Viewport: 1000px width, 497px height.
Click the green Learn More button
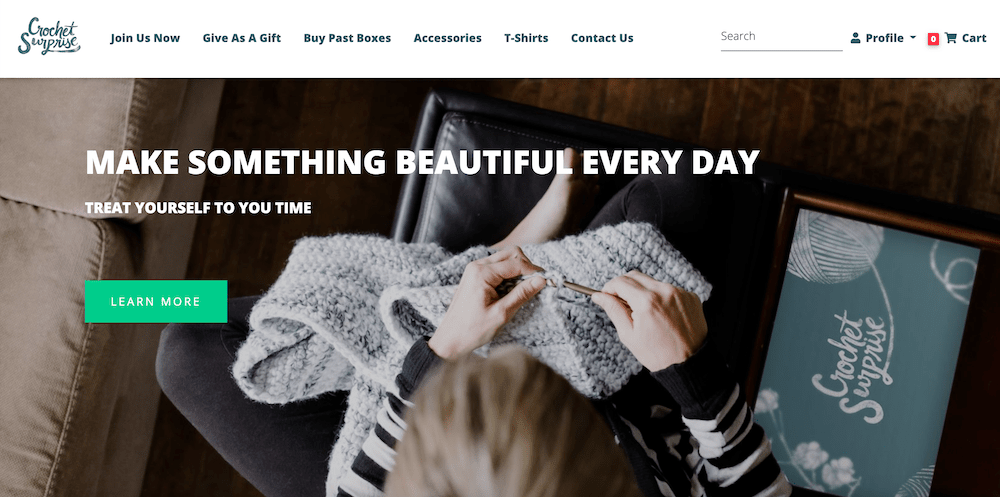pyautogui.click(x=156, y=301)
